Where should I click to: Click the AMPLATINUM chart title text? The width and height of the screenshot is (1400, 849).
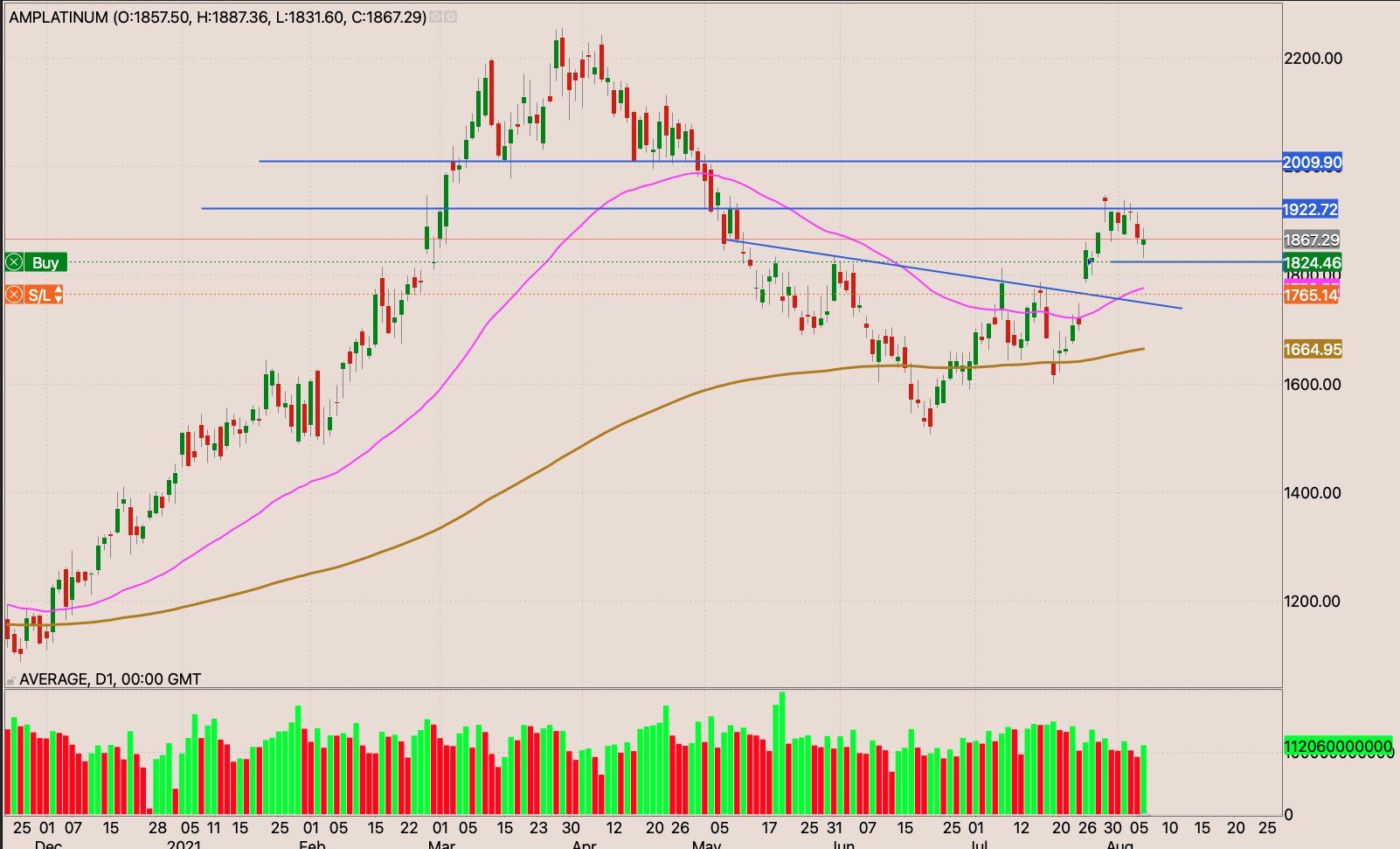59,17
